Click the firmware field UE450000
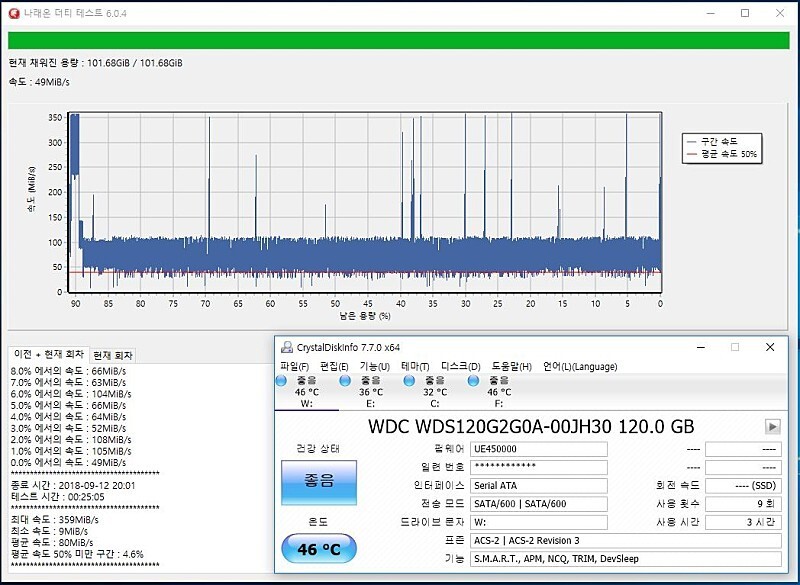 coord(539,449)
